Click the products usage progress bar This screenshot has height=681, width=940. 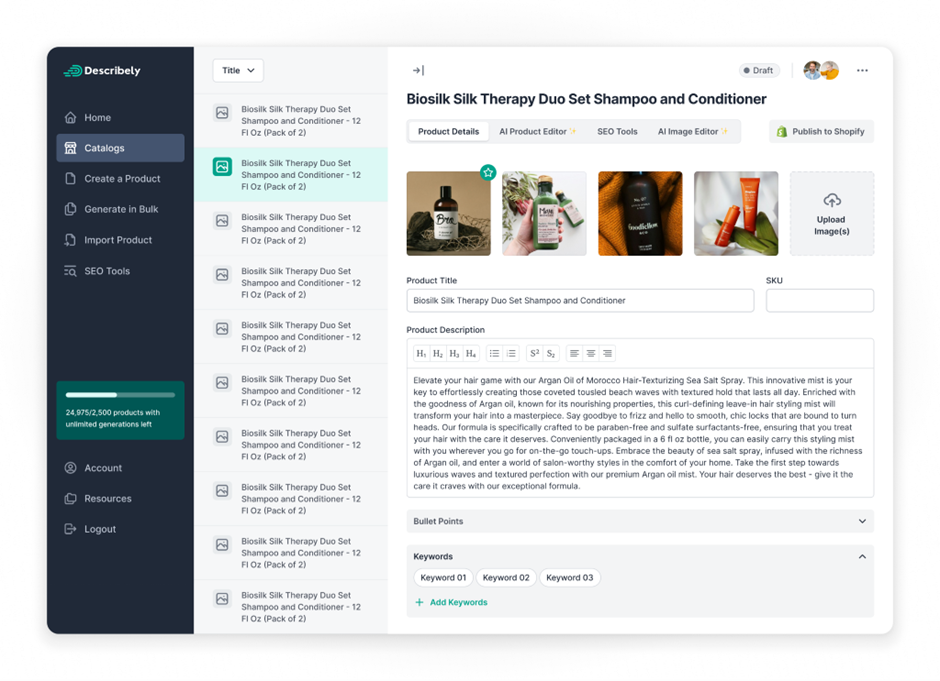tap(120, 395)
